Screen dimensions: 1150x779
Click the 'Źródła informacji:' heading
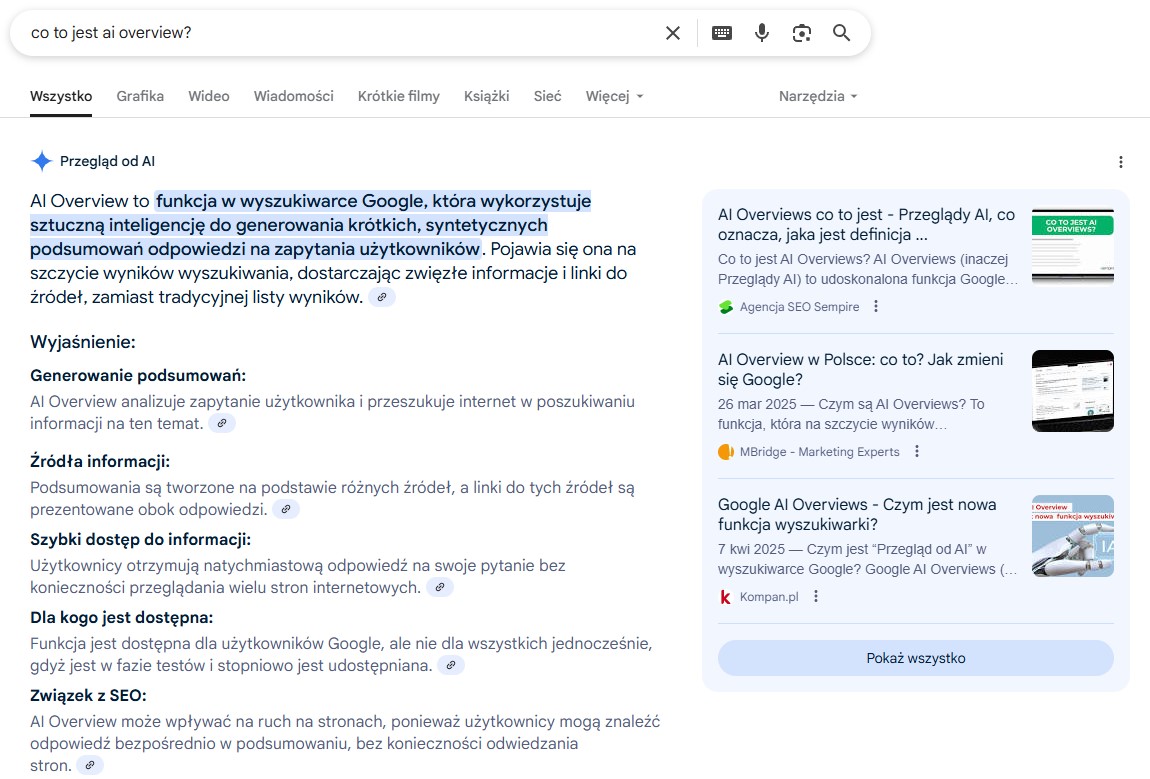click(x=100, y=461)
